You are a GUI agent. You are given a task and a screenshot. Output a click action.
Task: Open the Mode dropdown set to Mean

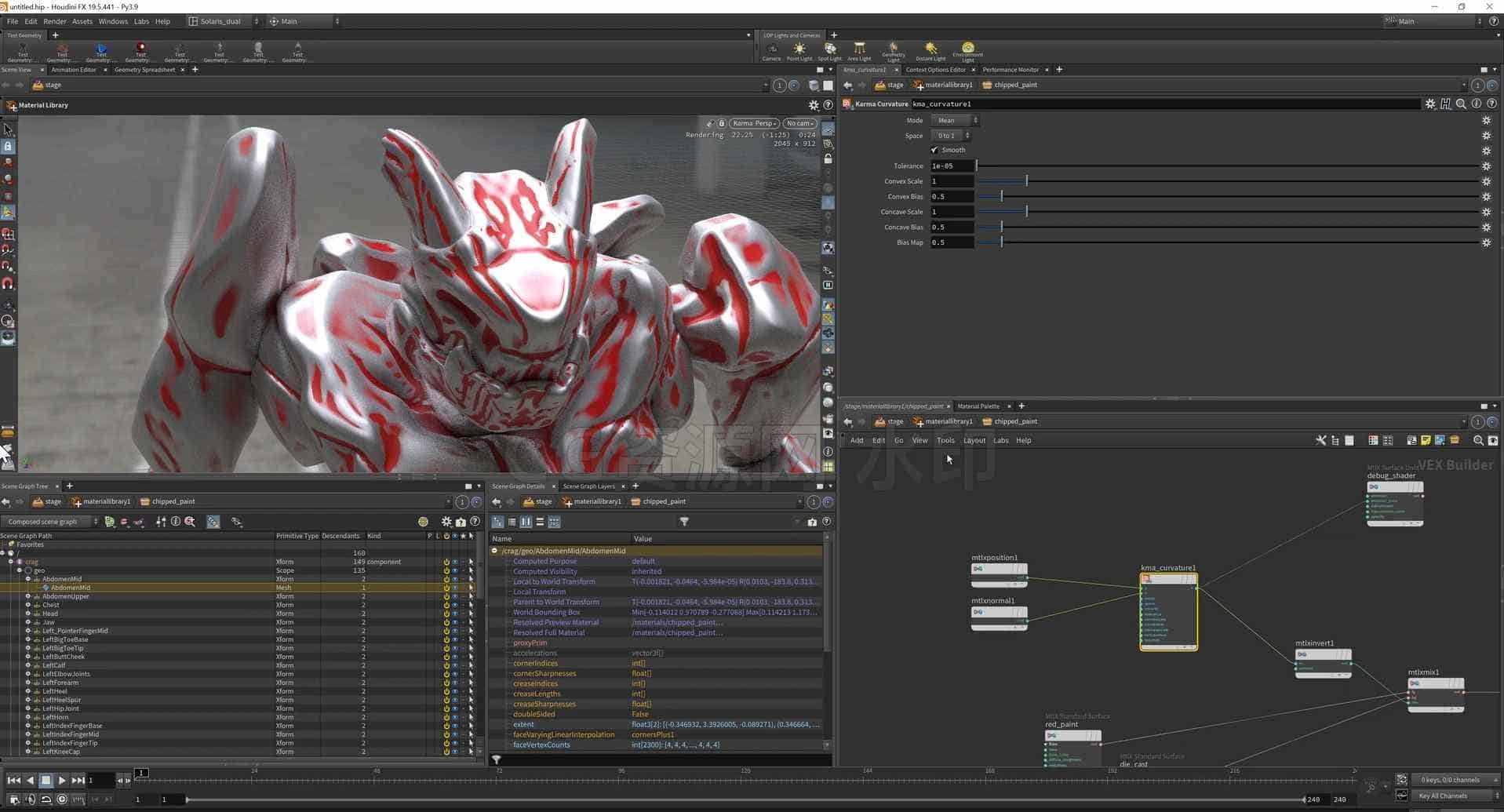click(x=955, y=120)
